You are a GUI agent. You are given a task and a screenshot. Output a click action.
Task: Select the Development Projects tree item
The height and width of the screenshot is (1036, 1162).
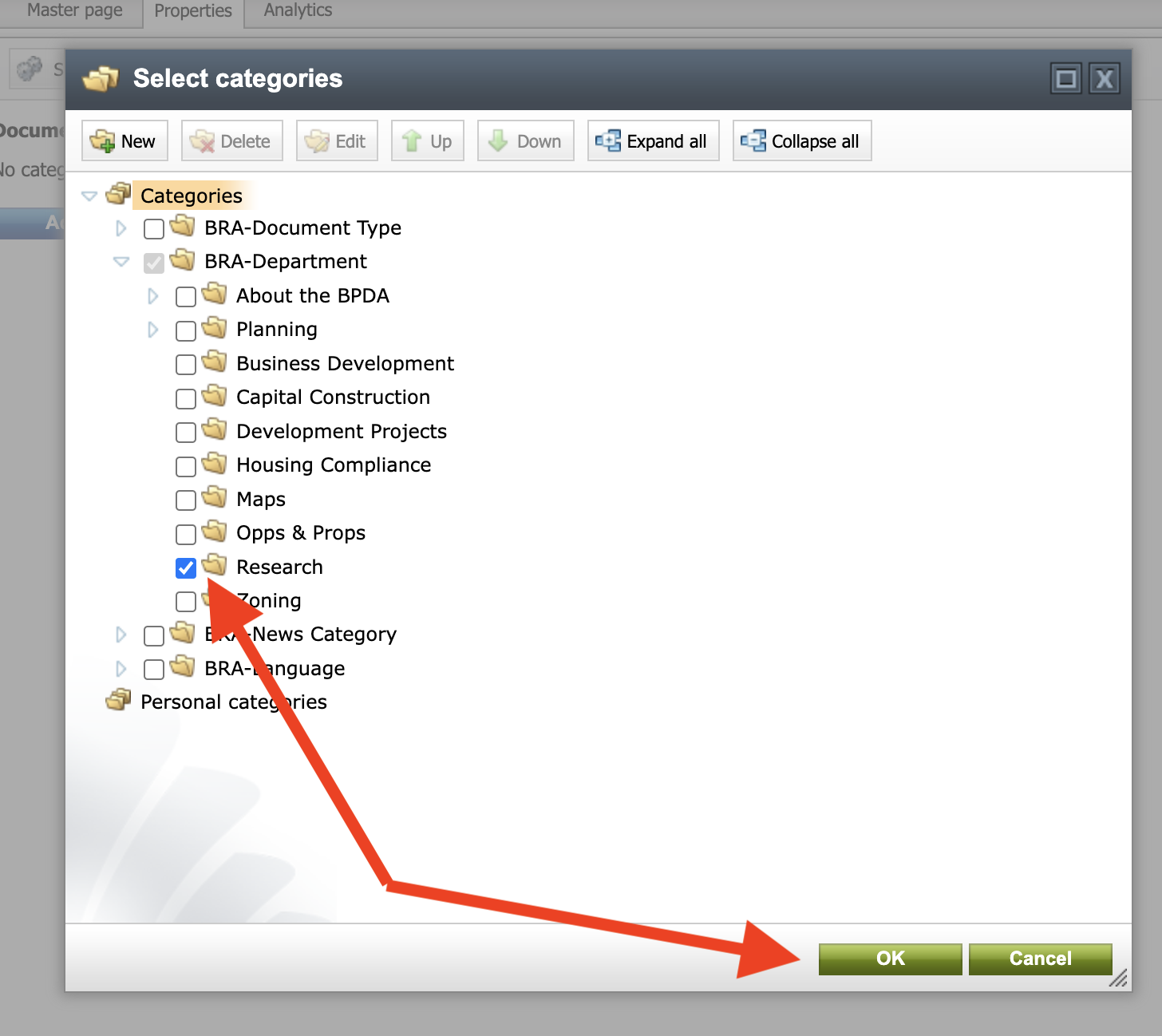[342, 432]
